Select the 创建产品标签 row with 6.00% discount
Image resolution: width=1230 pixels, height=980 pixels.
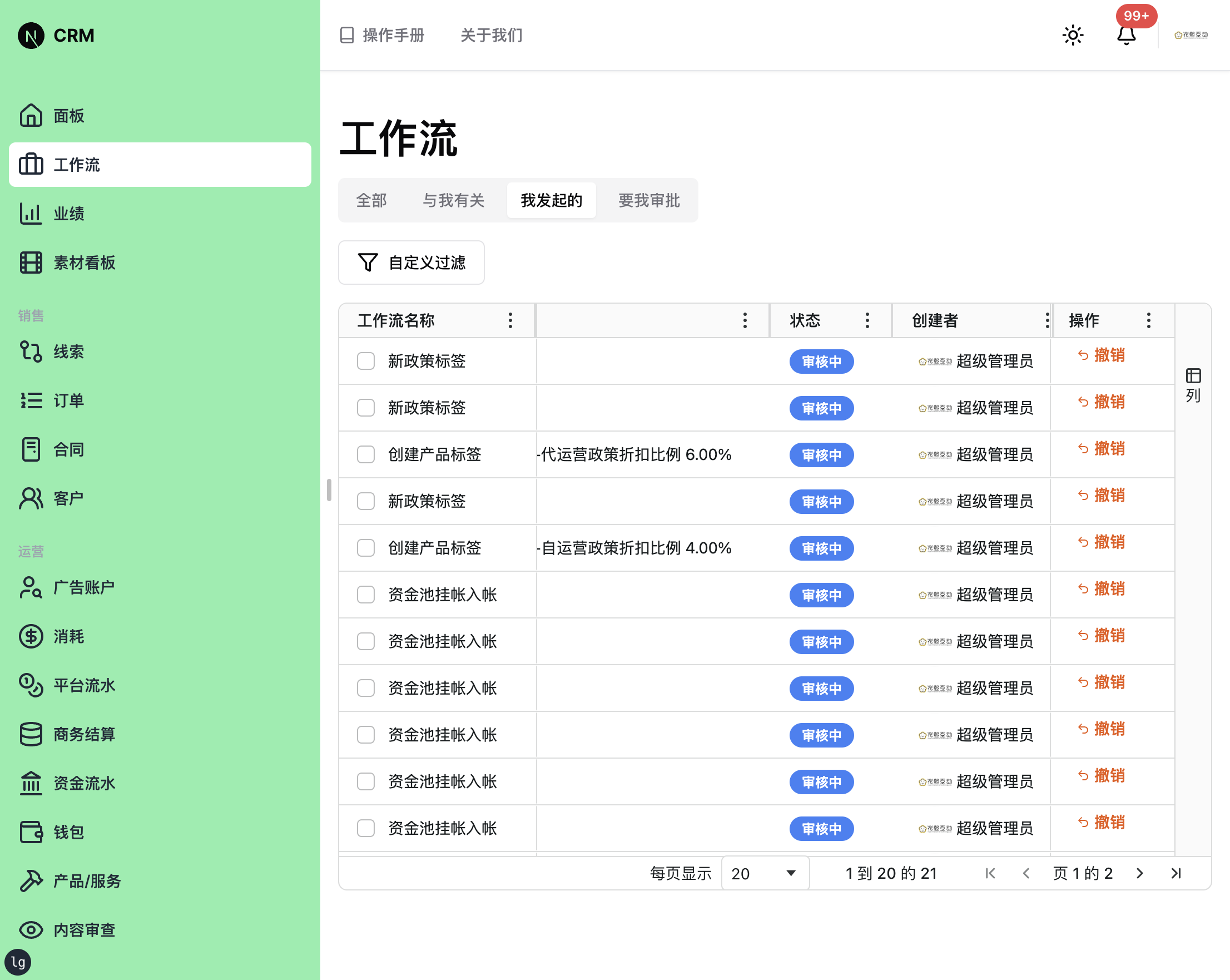click(x=366, y=454)
